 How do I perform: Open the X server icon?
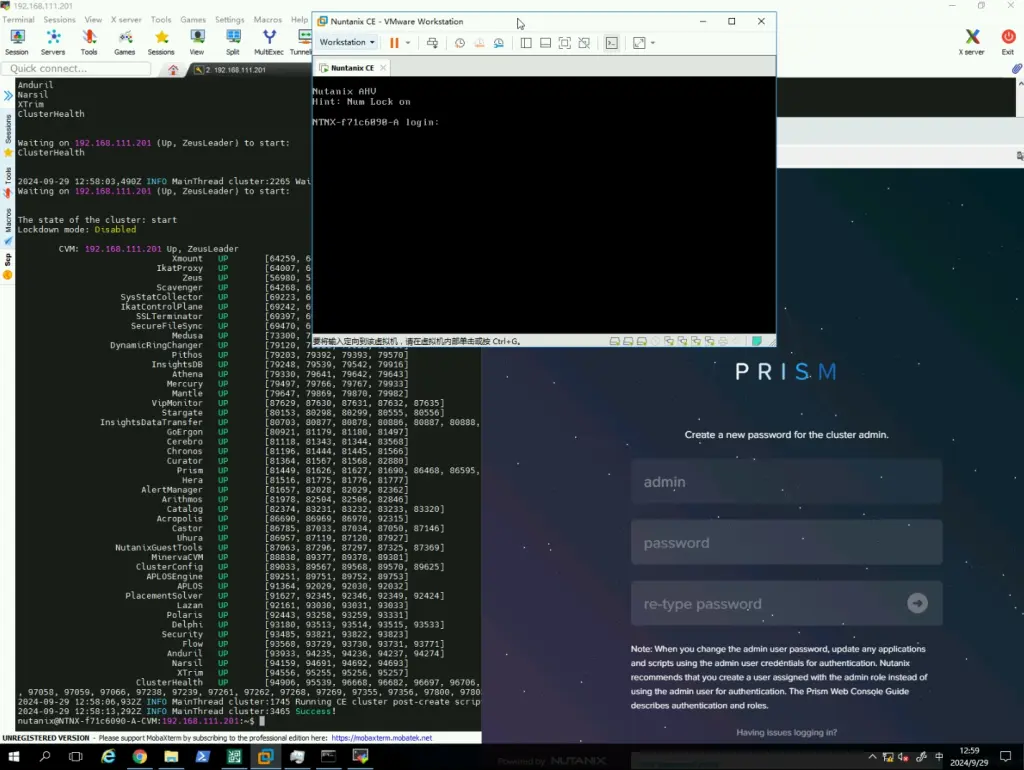coord(971,42)
